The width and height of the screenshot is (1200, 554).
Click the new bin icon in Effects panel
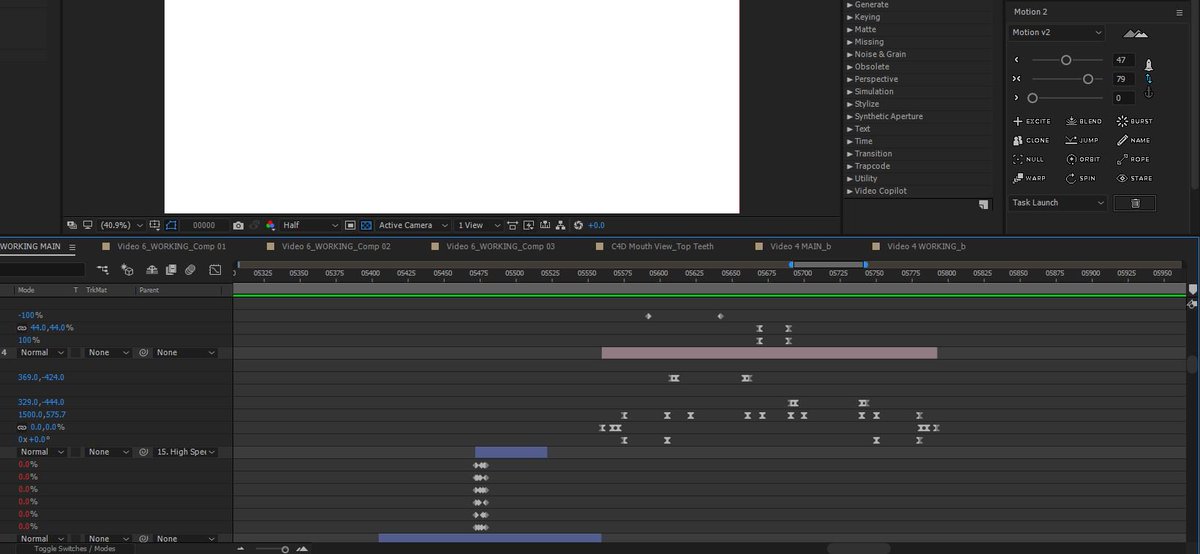984,204
